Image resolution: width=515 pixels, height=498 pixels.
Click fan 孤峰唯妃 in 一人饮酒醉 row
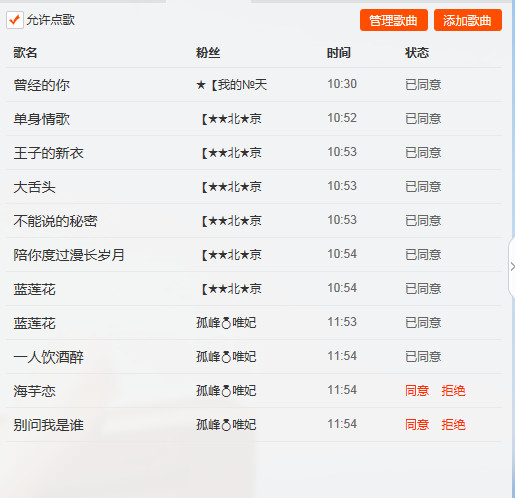[x=226, y=357]
